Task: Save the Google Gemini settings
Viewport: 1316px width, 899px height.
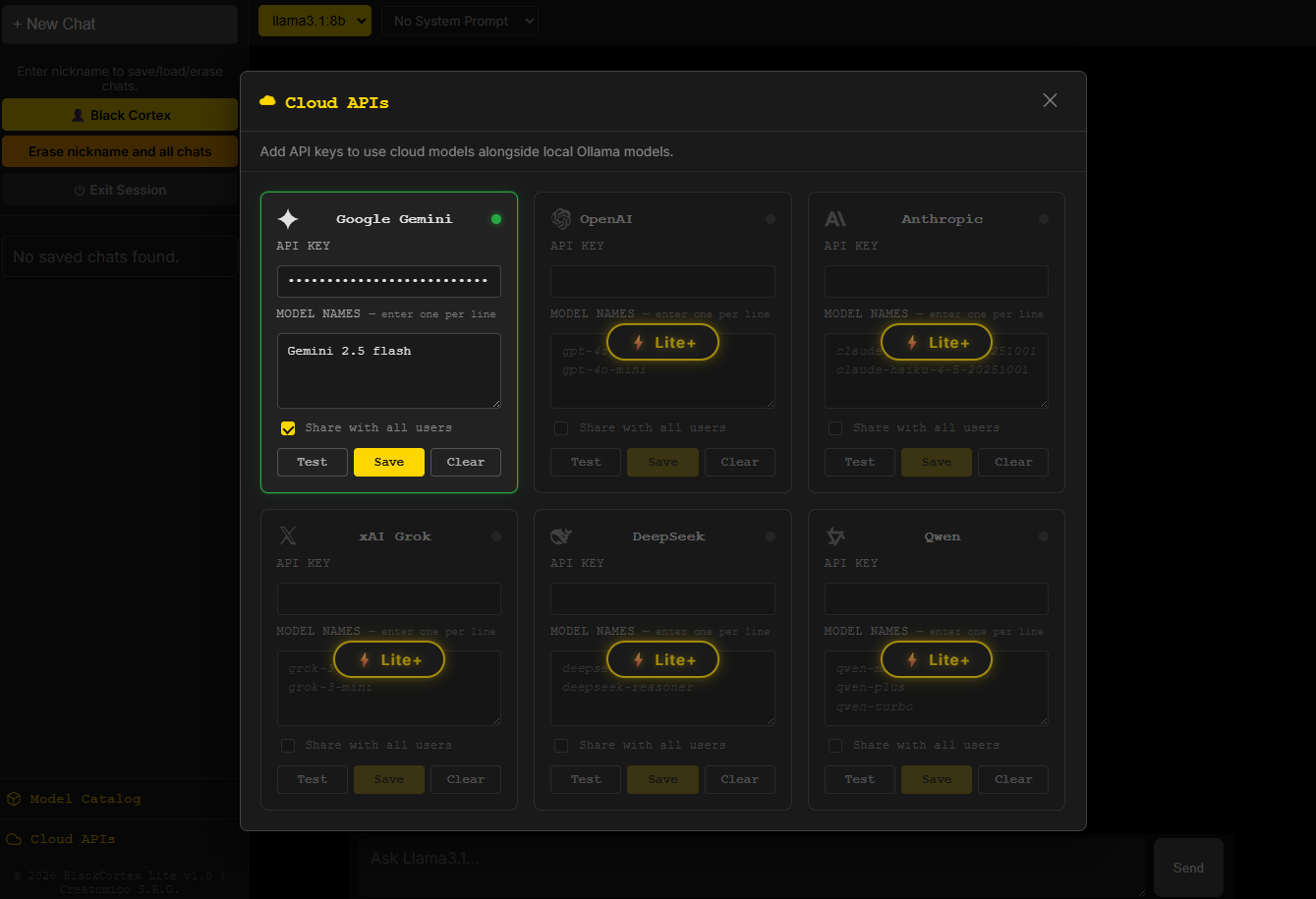Action: (389, 462)
